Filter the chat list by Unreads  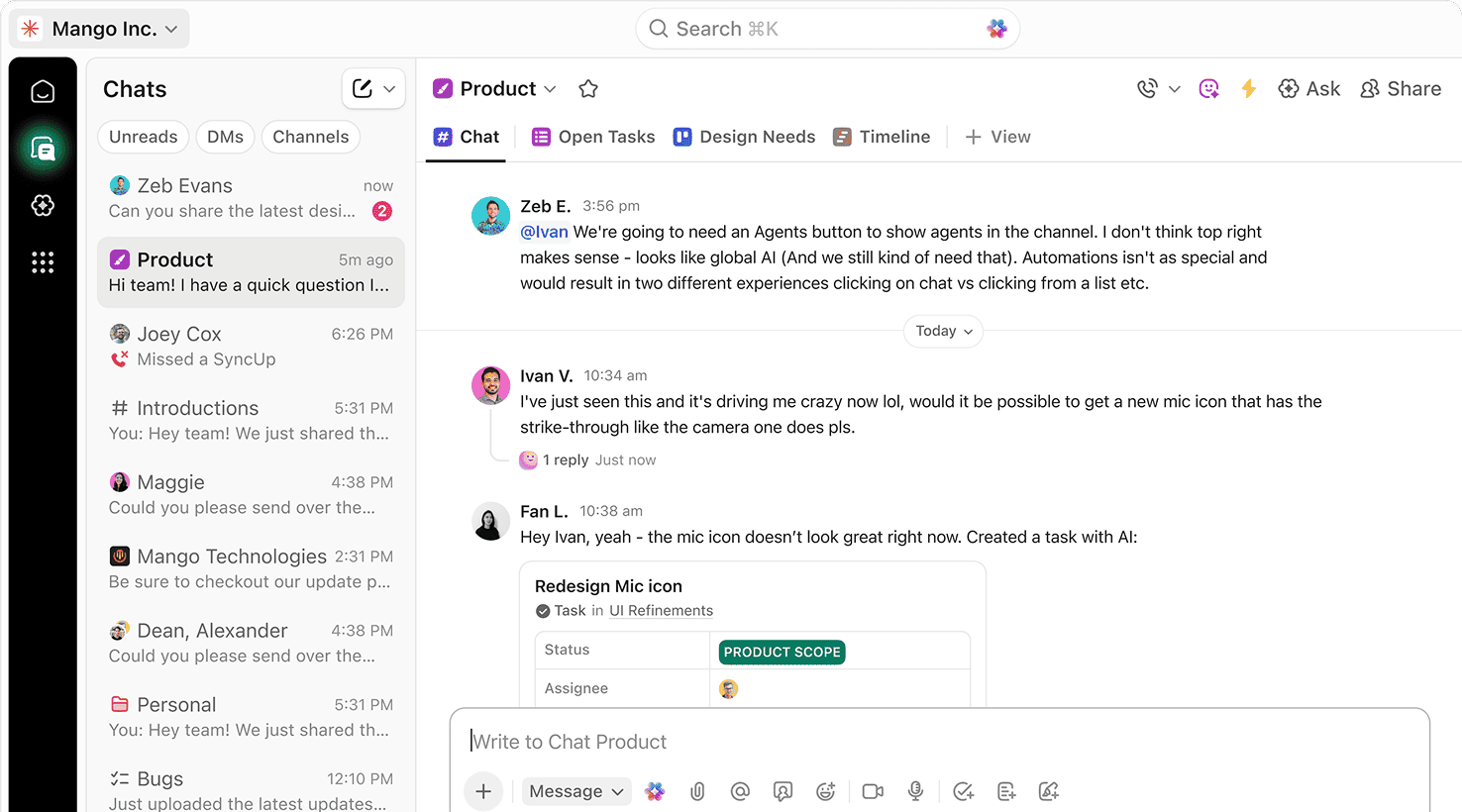(143, 137)
